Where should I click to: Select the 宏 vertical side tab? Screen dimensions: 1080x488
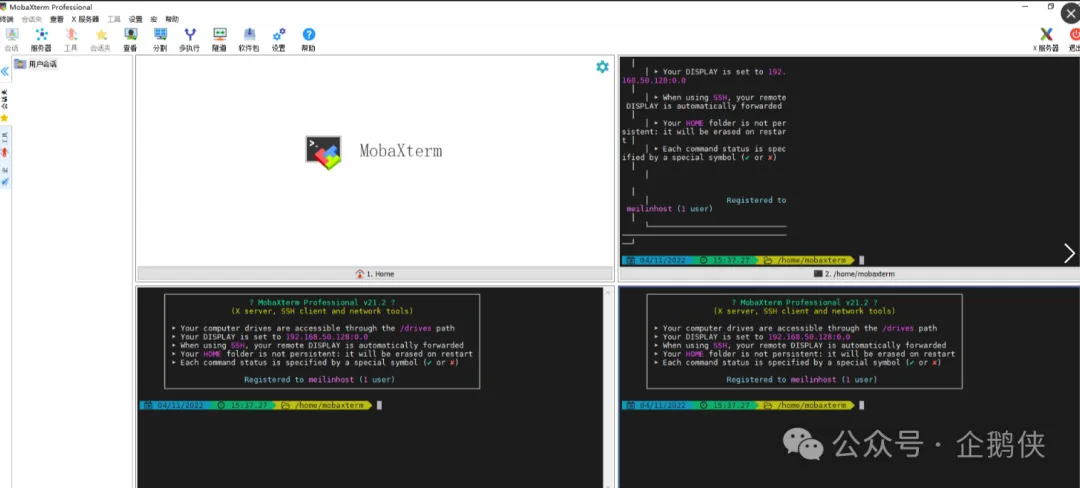tap(5, 175)
